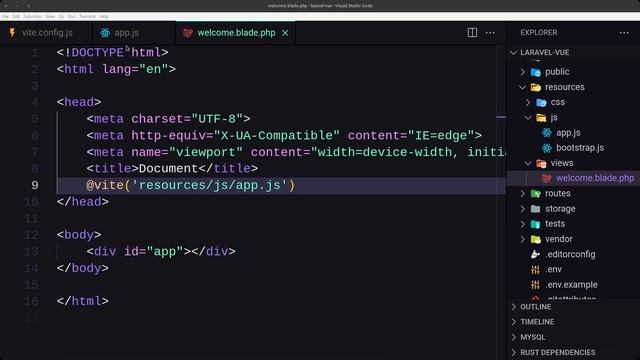Click the .env file settings icon
The width and height of the screenshot is (640, 360).
(536, 269)
